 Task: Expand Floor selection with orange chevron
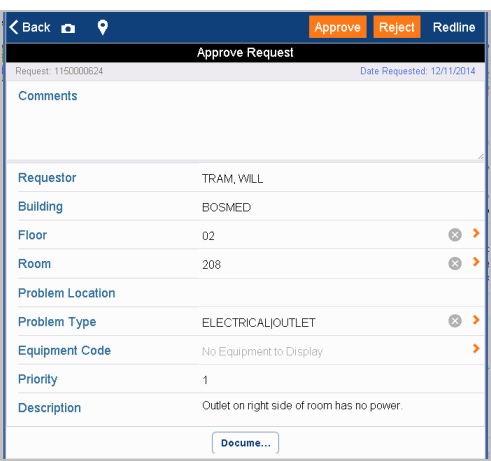(x=476, y=233)
